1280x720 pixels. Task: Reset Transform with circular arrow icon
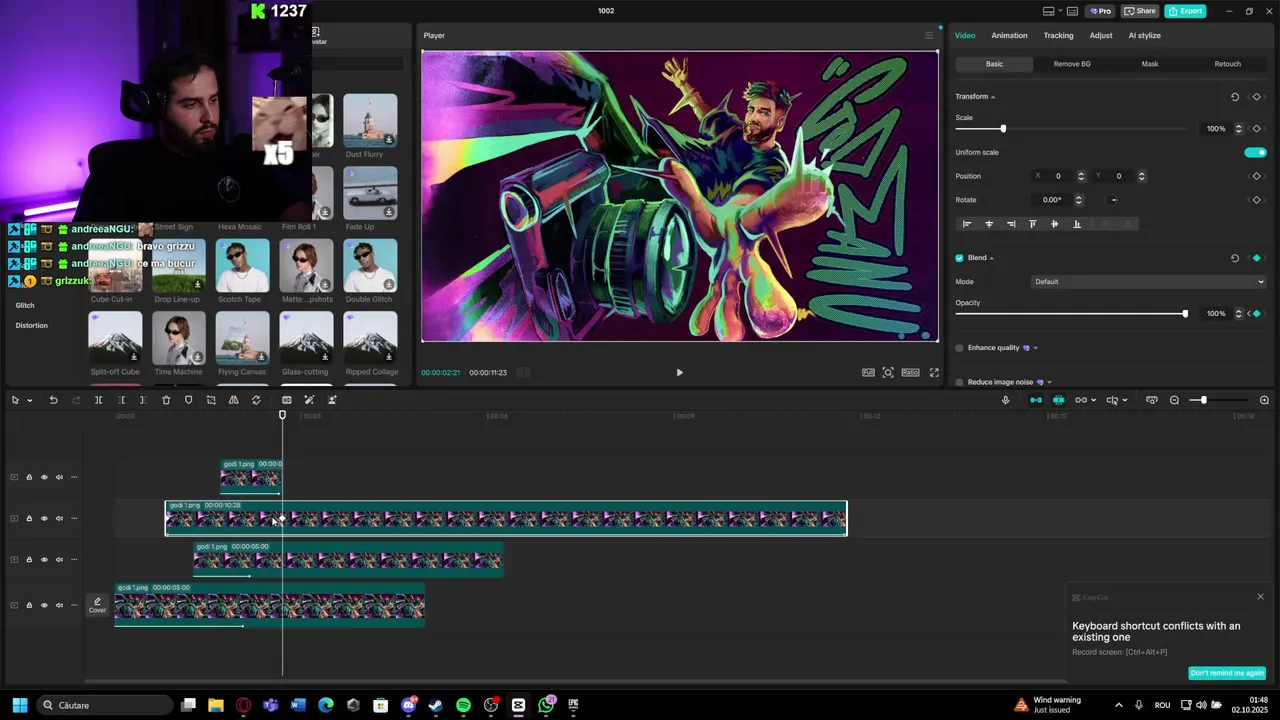pos(1234,97)
